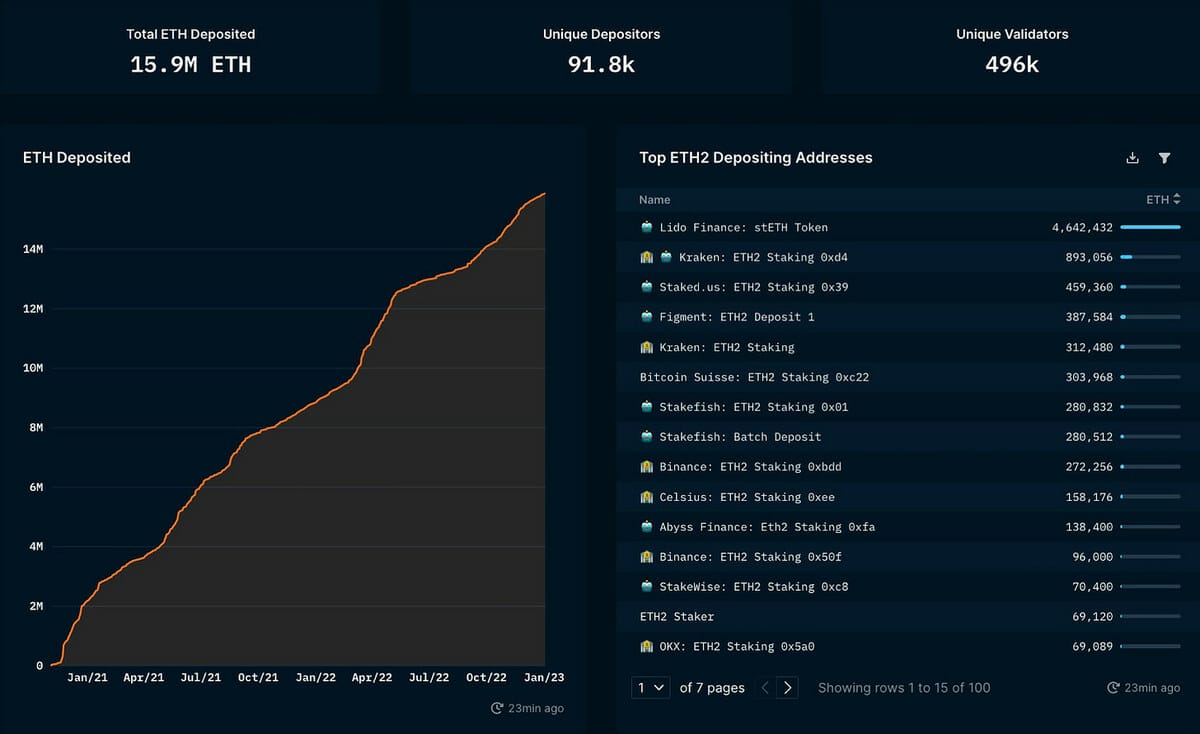Open Figment: ETH2 Deposit 1 address
This screenshot has width=1200, height=734.
click(x=737, y=317)
